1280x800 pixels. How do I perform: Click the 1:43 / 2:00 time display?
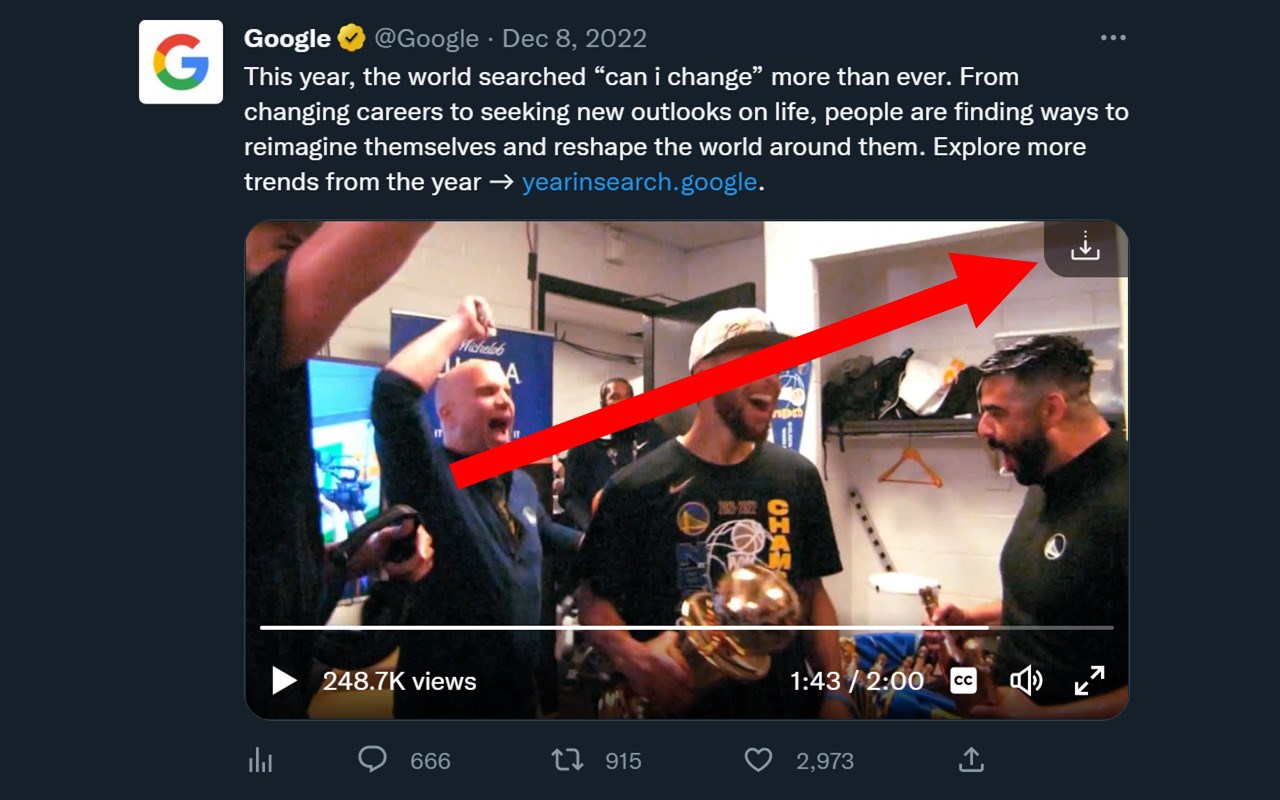click(856, 681)
